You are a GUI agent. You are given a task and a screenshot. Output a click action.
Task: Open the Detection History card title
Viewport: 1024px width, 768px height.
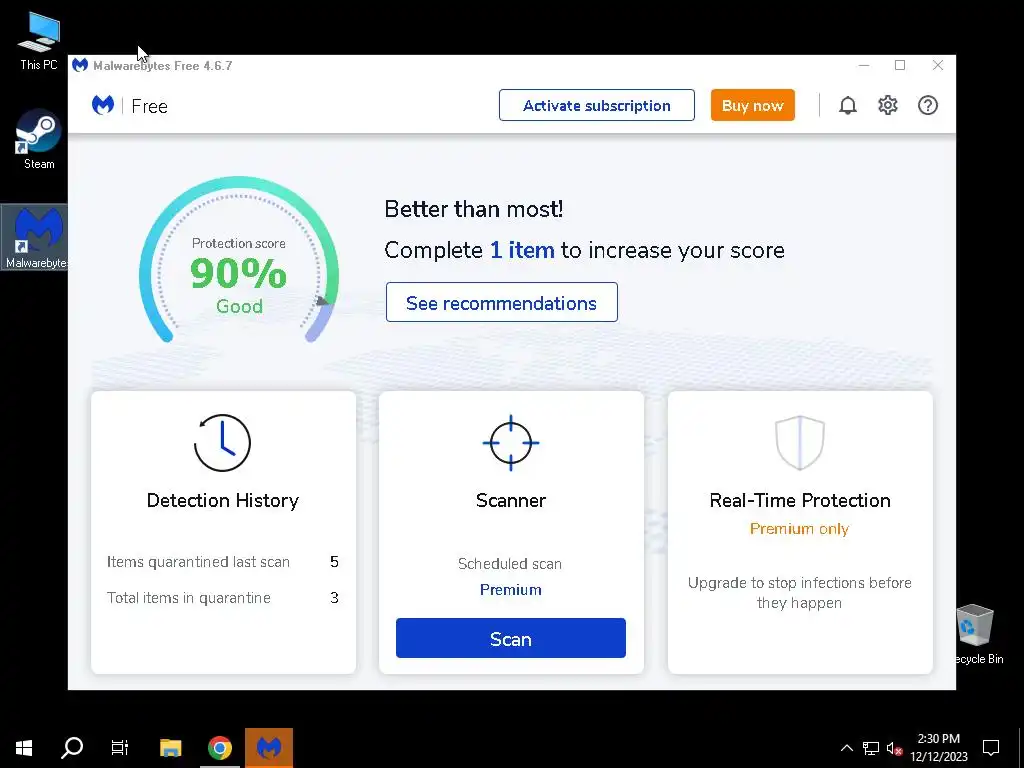(223, 500)
